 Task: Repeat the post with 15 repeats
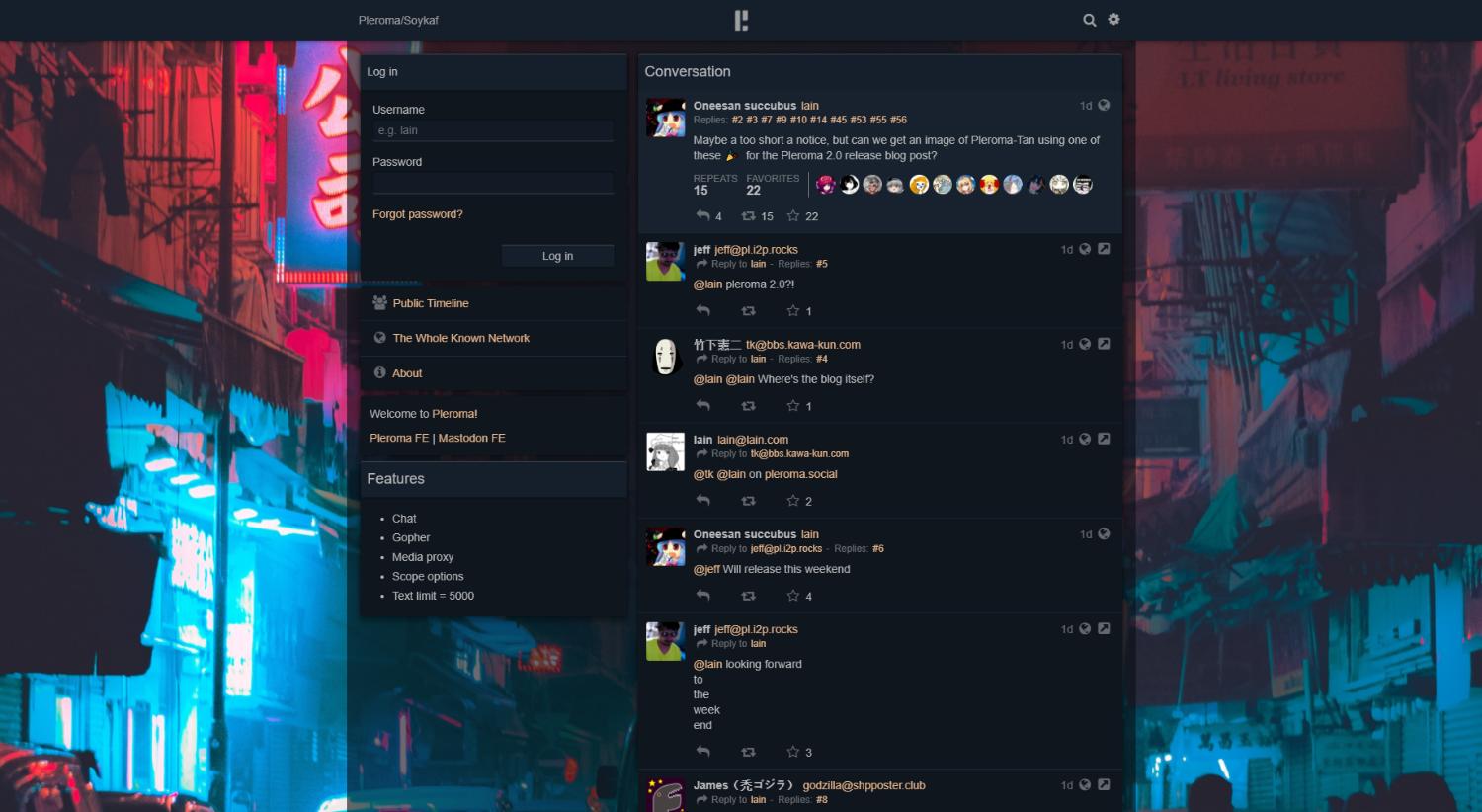pos(749,215)
